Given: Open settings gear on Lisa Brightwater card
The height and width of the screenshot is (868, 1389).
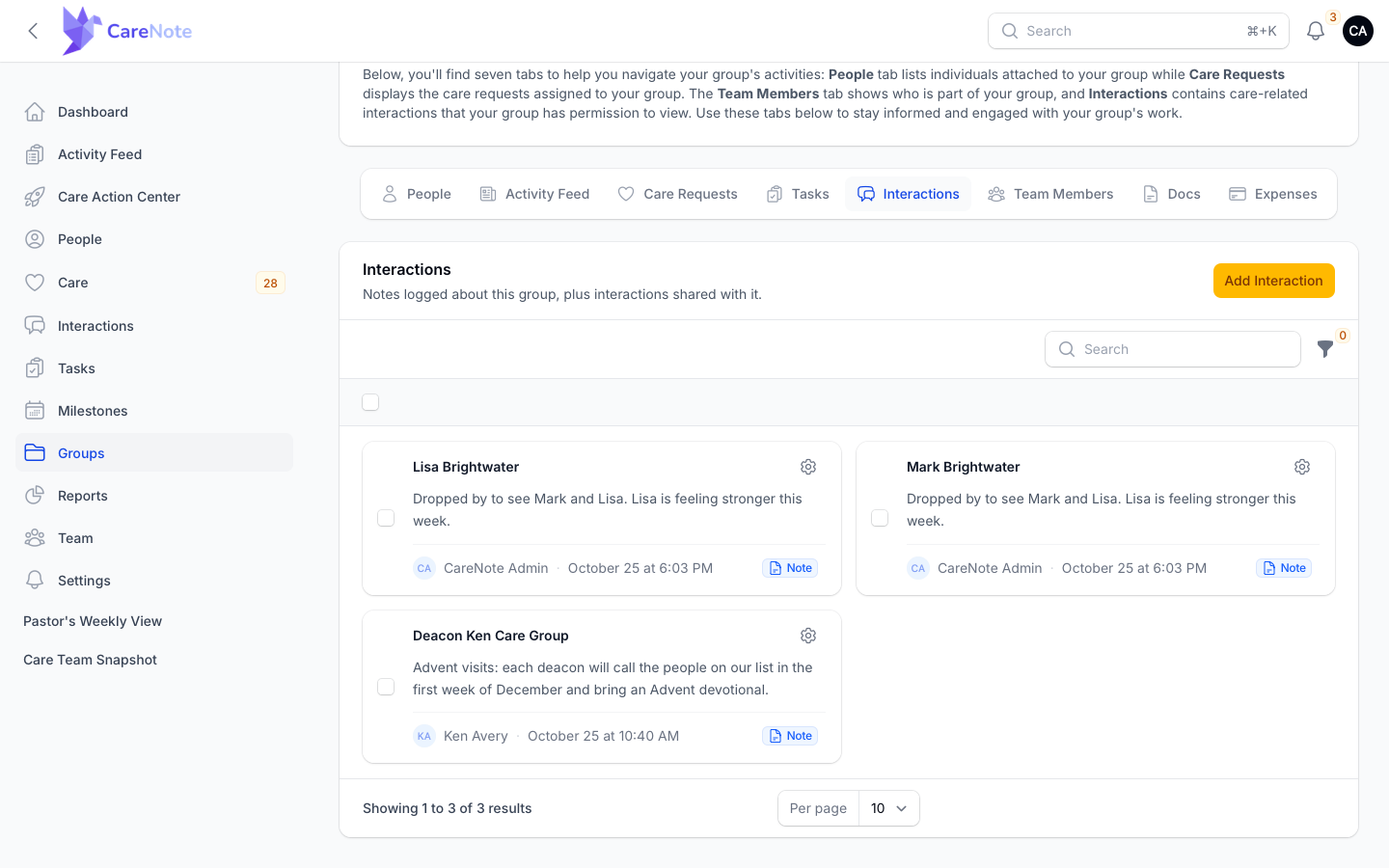Looking at the screenshot, I should click(808, 467).
